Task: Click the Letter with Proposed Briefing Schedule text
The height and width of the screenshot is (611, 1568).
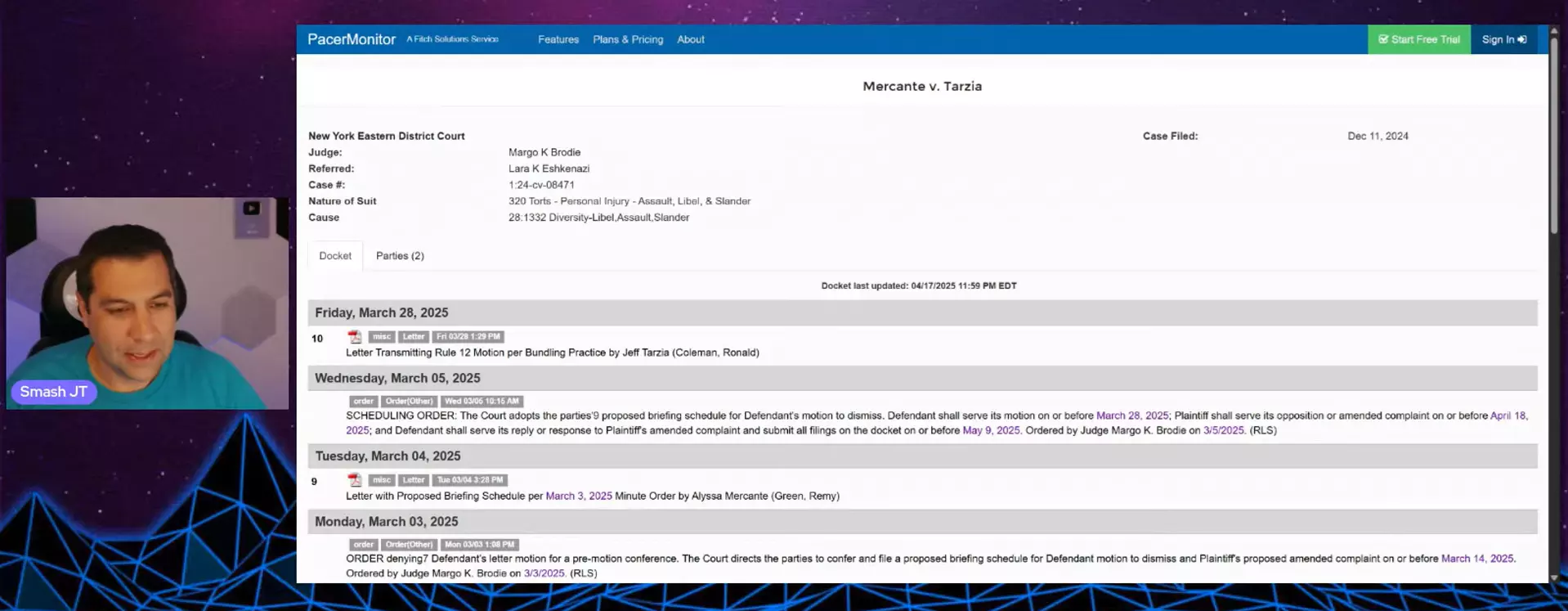Action: pos(593,496)
